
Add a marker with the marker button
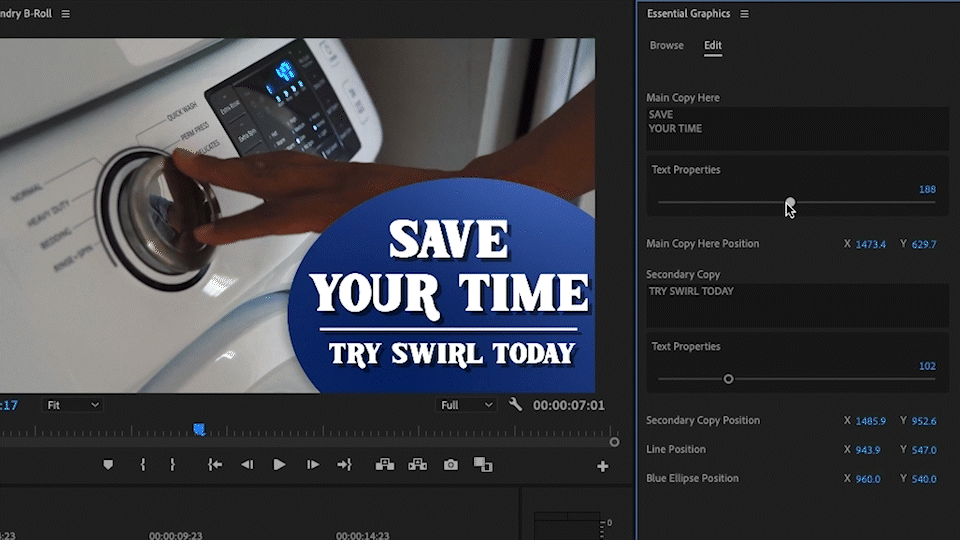(x=108, y=465)
